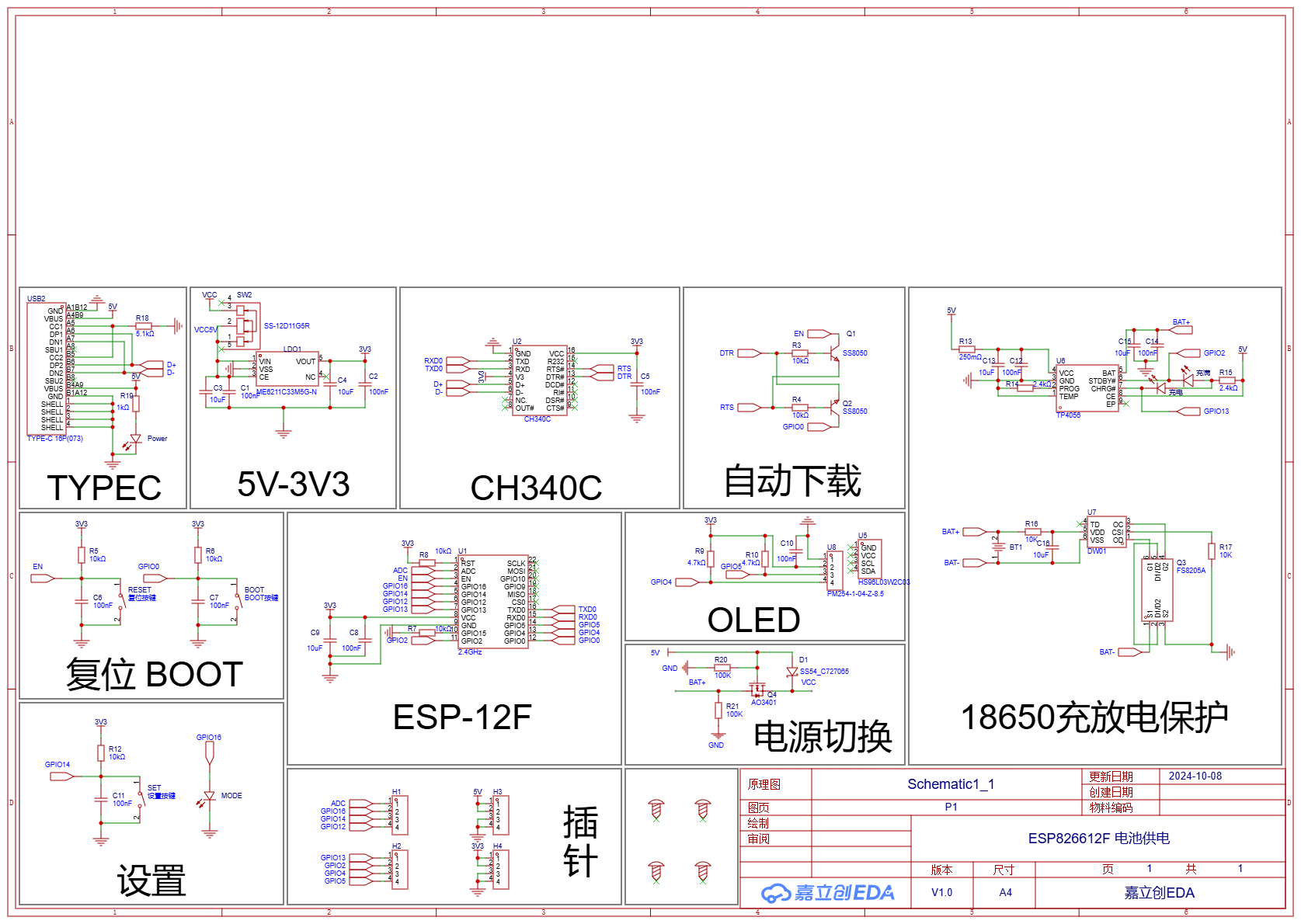Viewport: 1301px width, 924px height.
Task: Click the FS8205A part label
Action: 1191,571
